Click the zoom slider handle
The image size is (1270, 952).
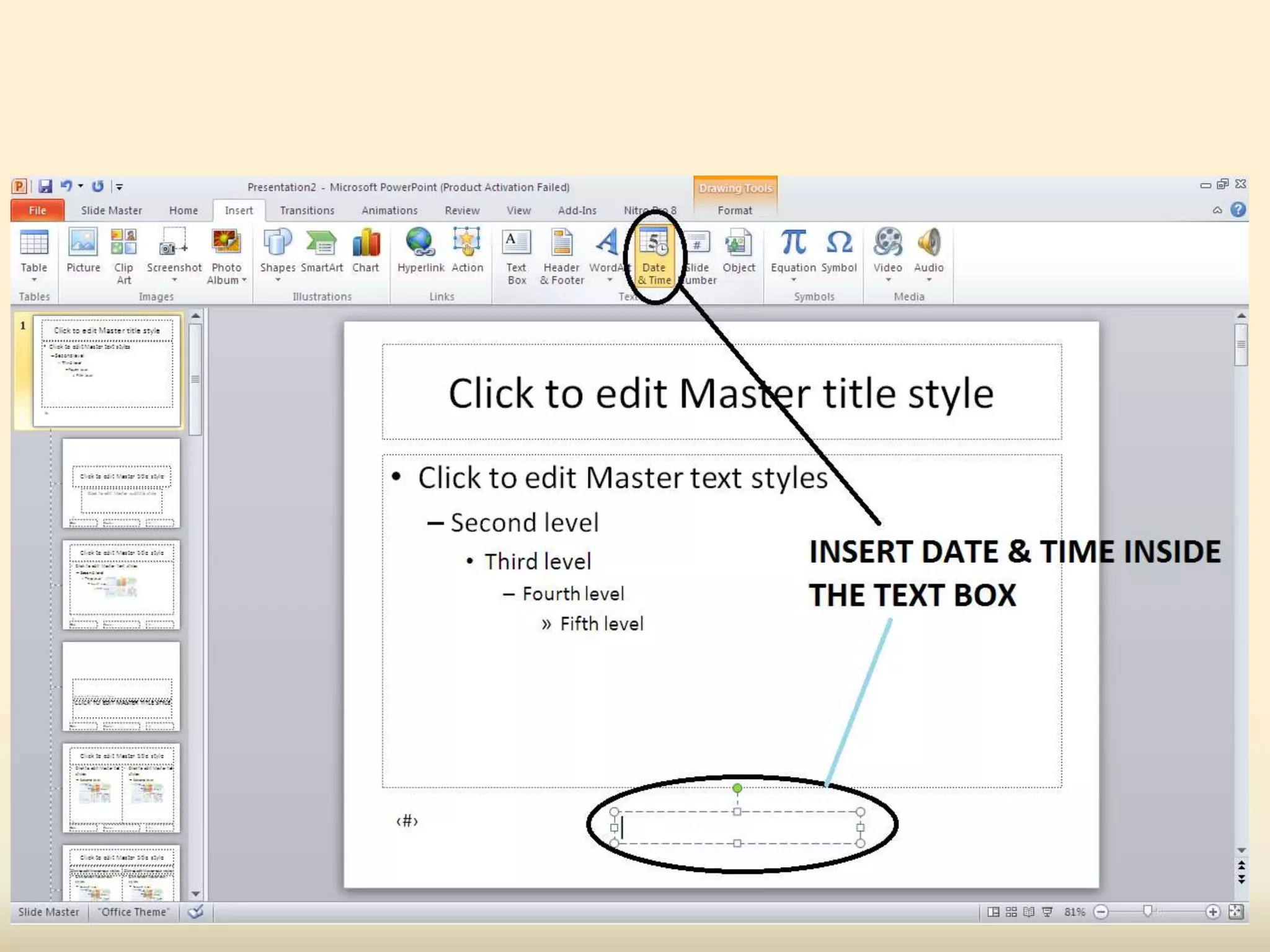click(x=1147, y=911)
